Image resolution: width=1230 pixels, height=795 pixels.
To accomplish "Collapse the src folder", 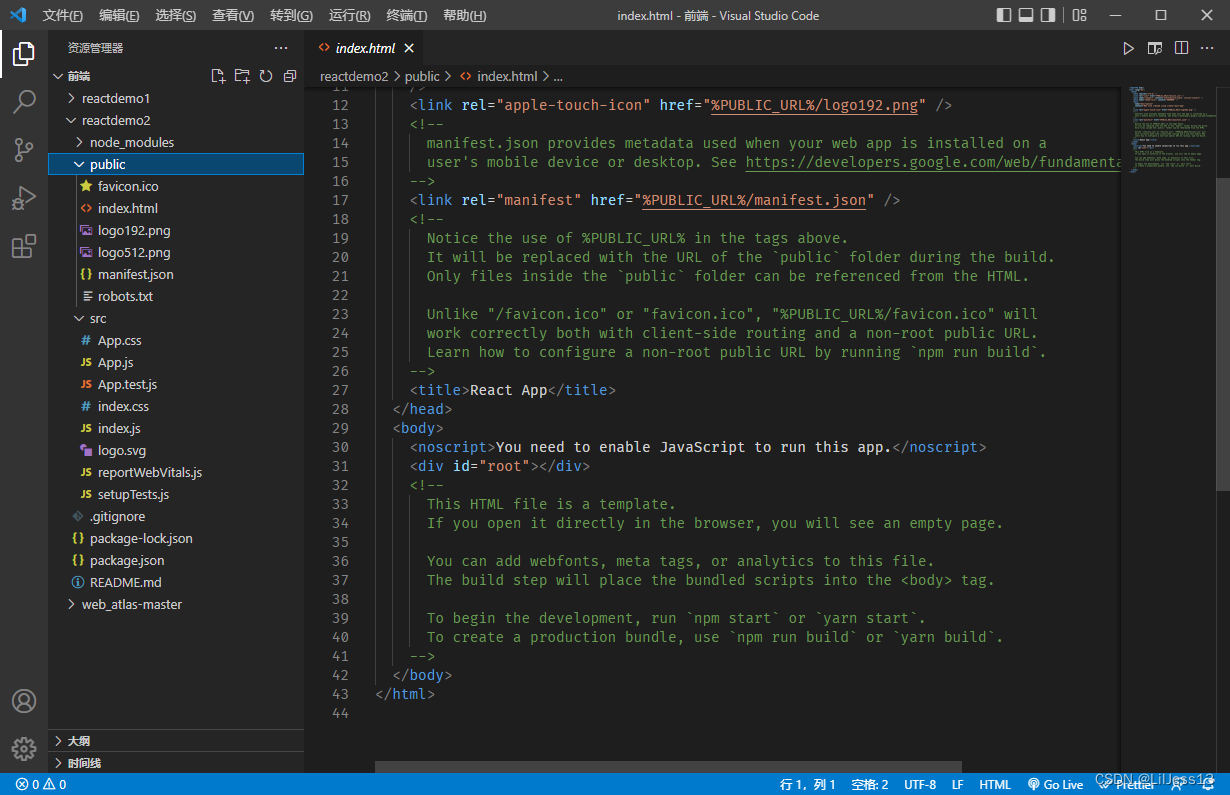I will (x=97, y=318).
